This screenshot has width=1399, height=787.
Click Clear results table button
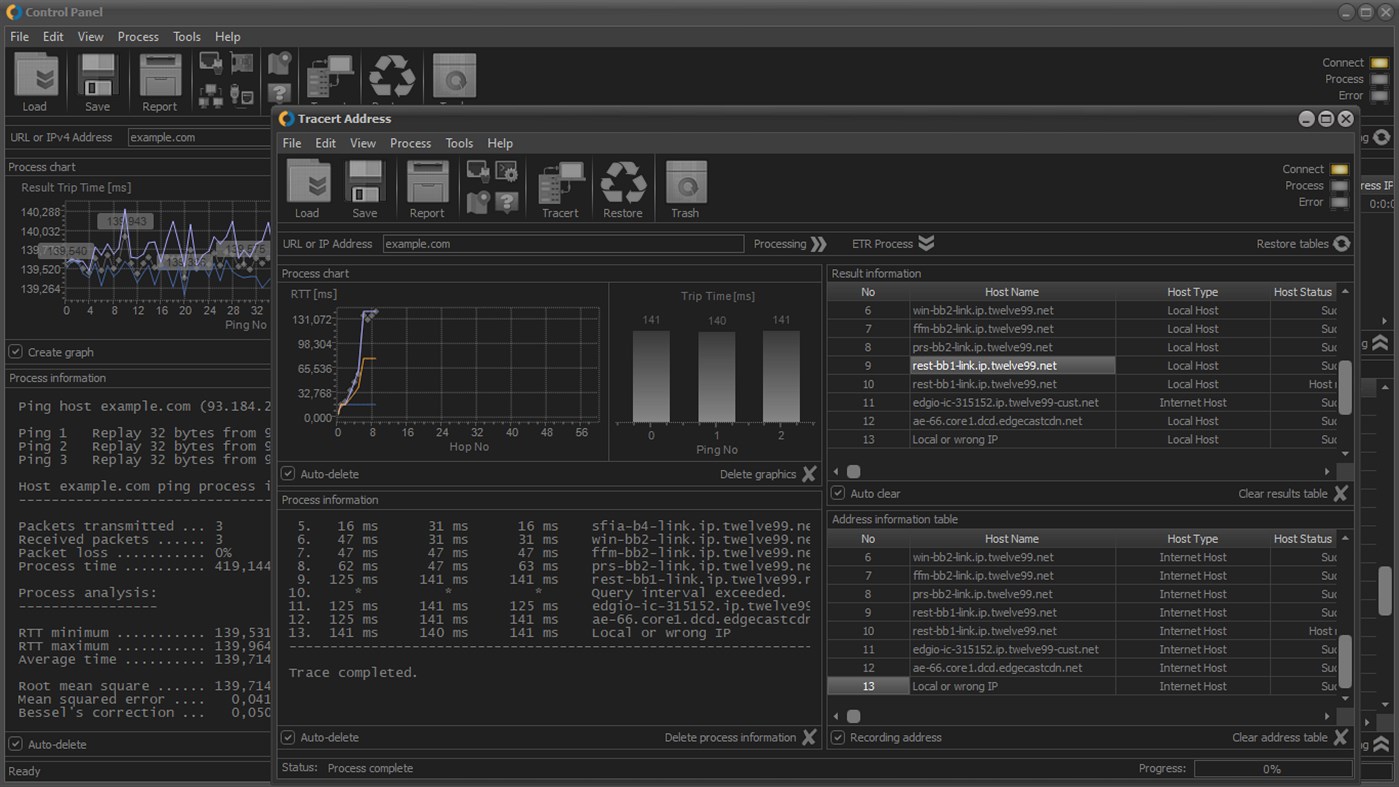(1340, 493)
